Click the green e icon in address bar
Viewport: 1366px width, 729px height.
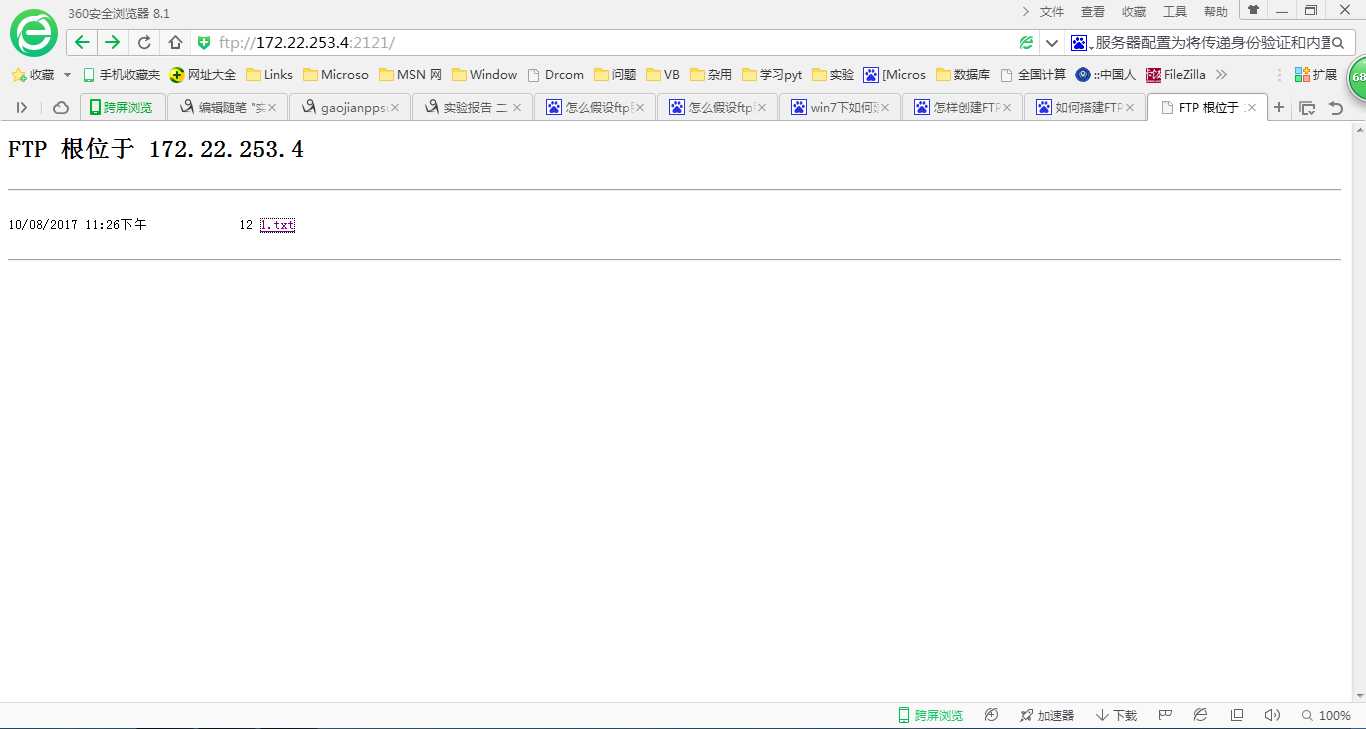(1026, 42)
